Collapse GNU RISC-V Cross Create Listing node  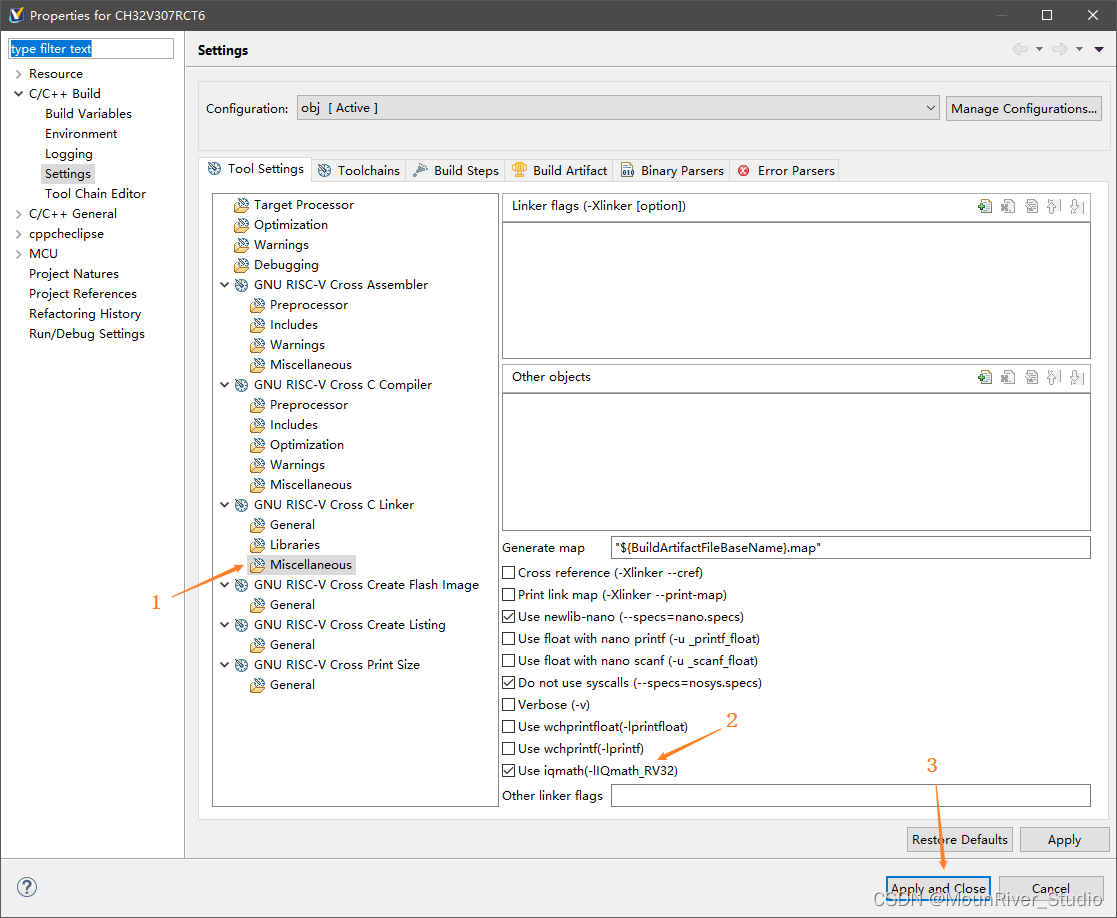pyautogui.click(x=224, y=625)
